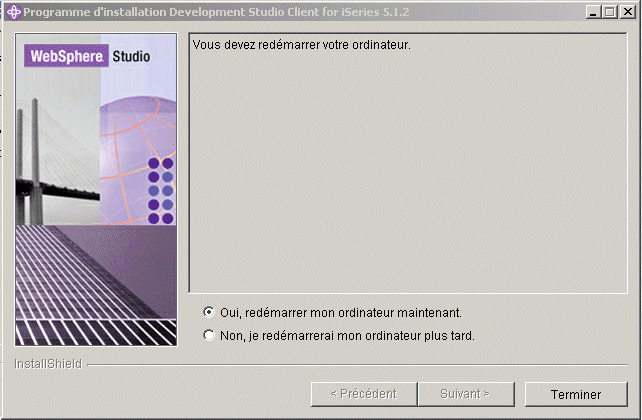Click the text label 'Oui, redémarrer mon ordinateur maintenant'
This screenshot has height=420, width=642.
coord(341,313)
